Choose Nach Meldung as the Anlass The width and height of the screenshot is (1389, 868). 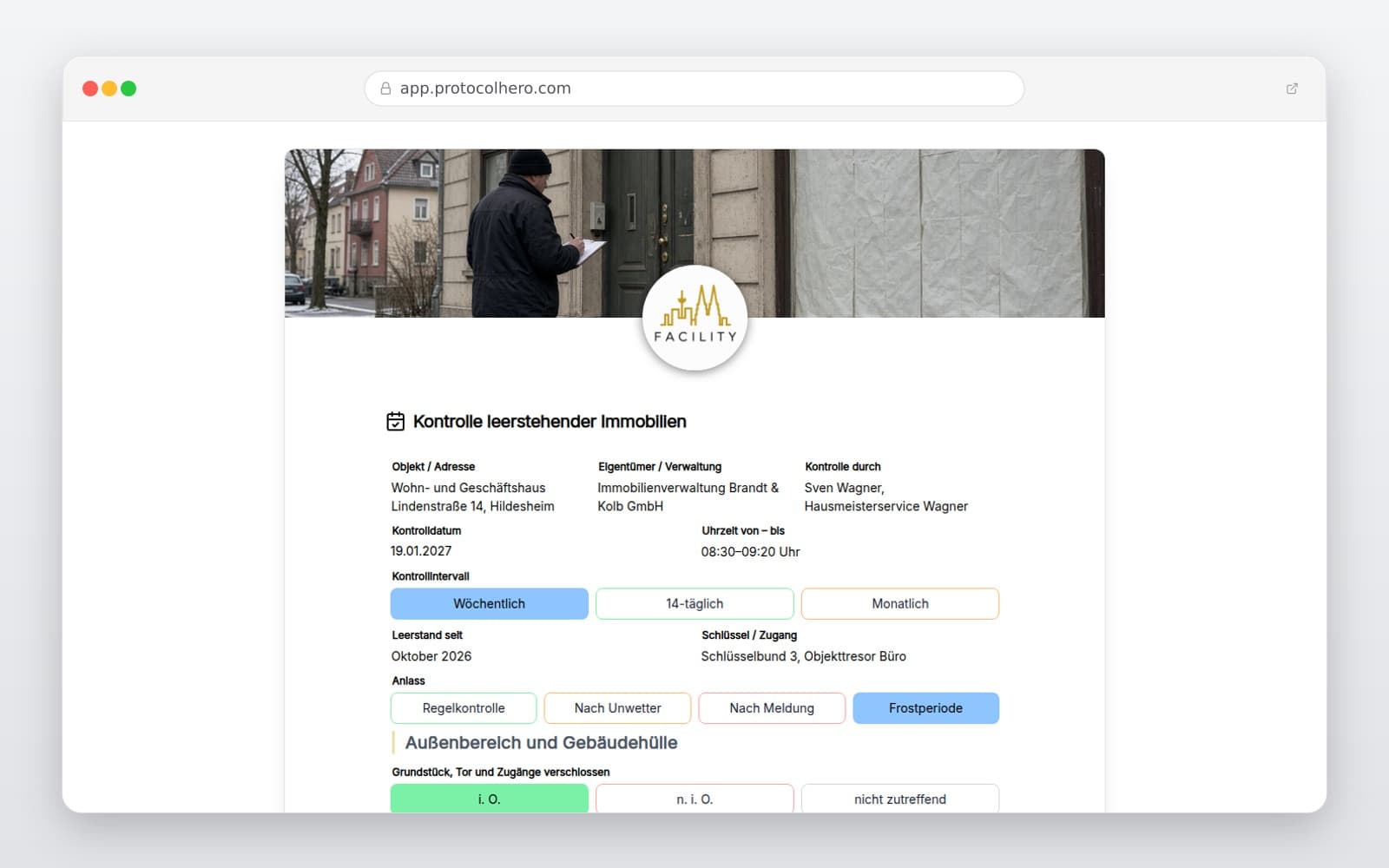[772, 708]
